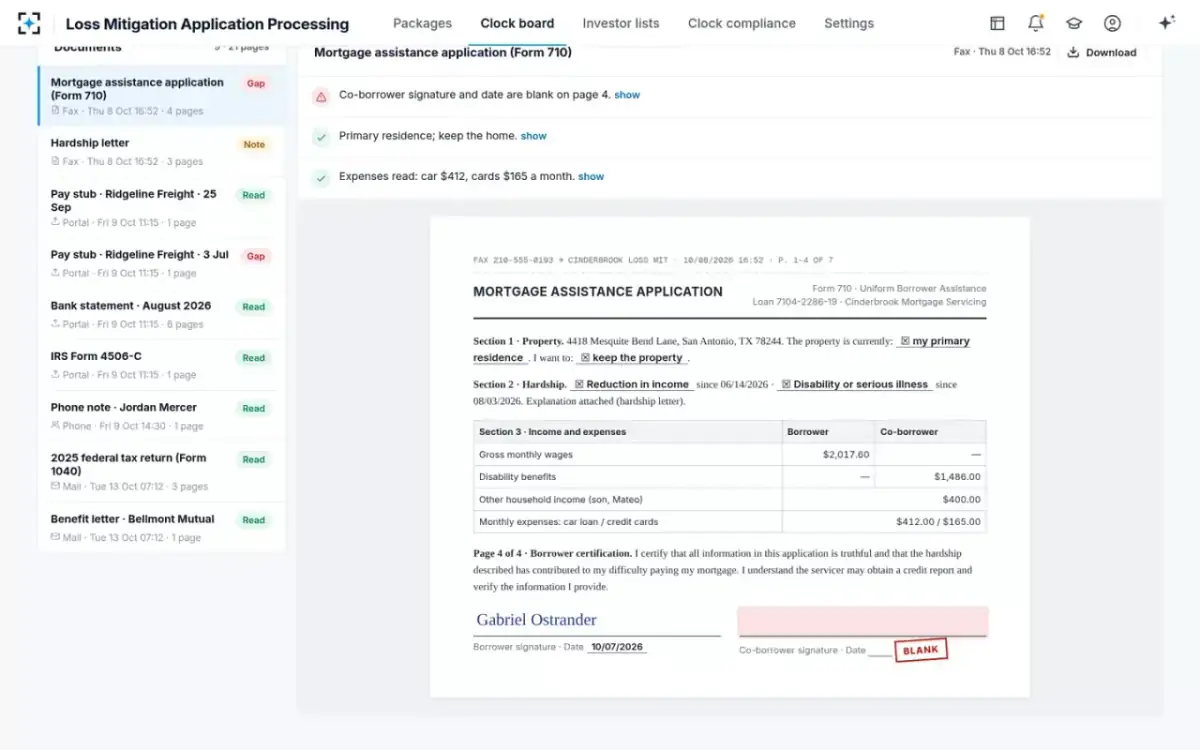Click the checked 'keep the property' option

[x=631, y=358]
